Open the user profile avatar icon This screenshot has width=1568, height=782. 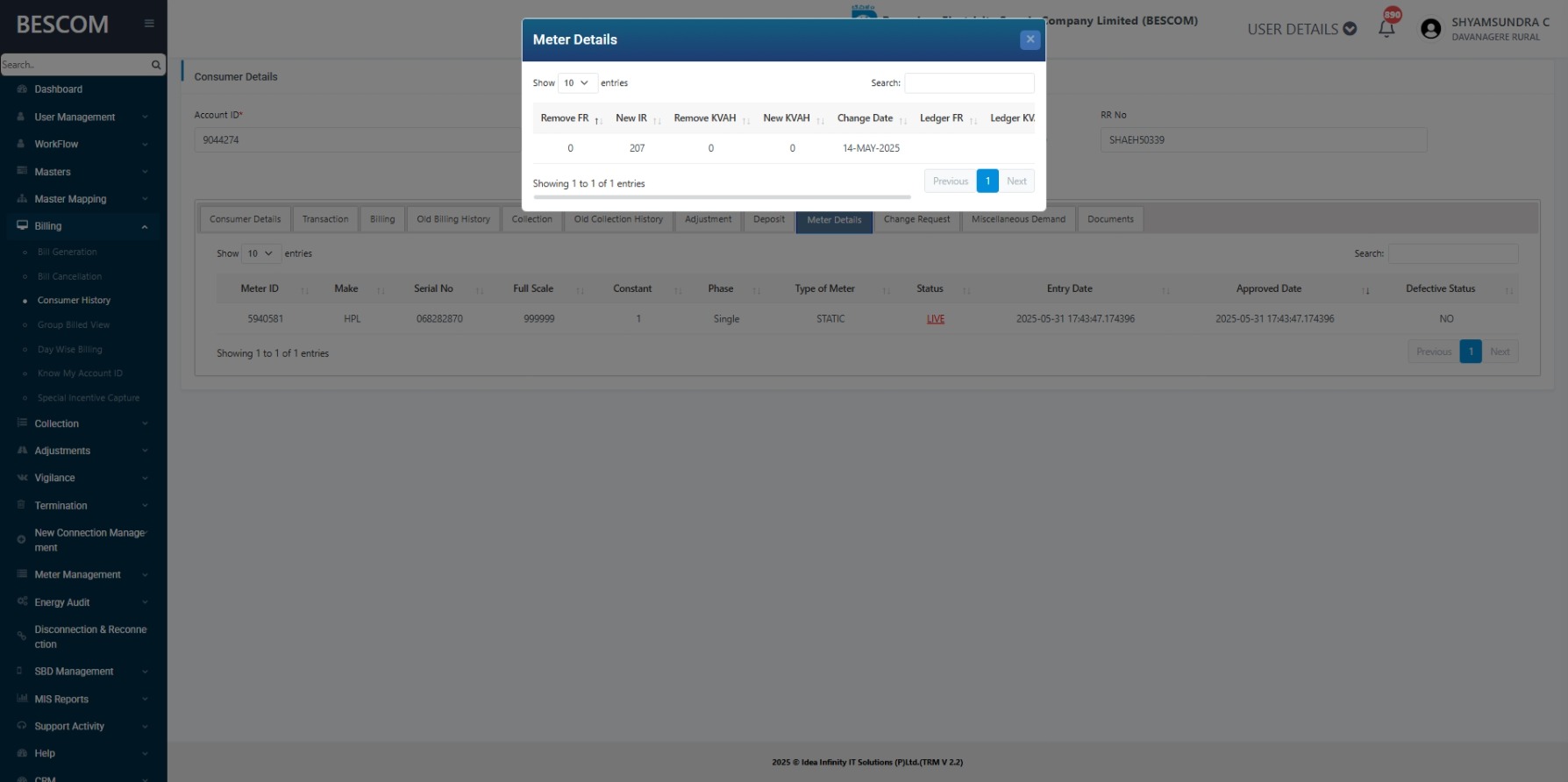[x=1430, y=29]
